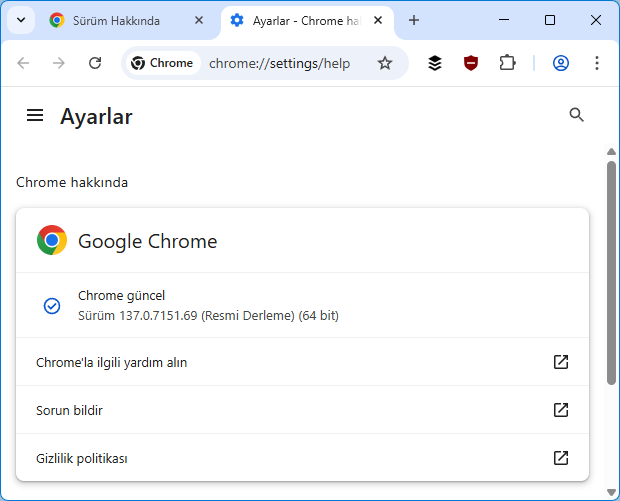
Task: Click the page scrollbar thumb
Action: pos(611,273)
